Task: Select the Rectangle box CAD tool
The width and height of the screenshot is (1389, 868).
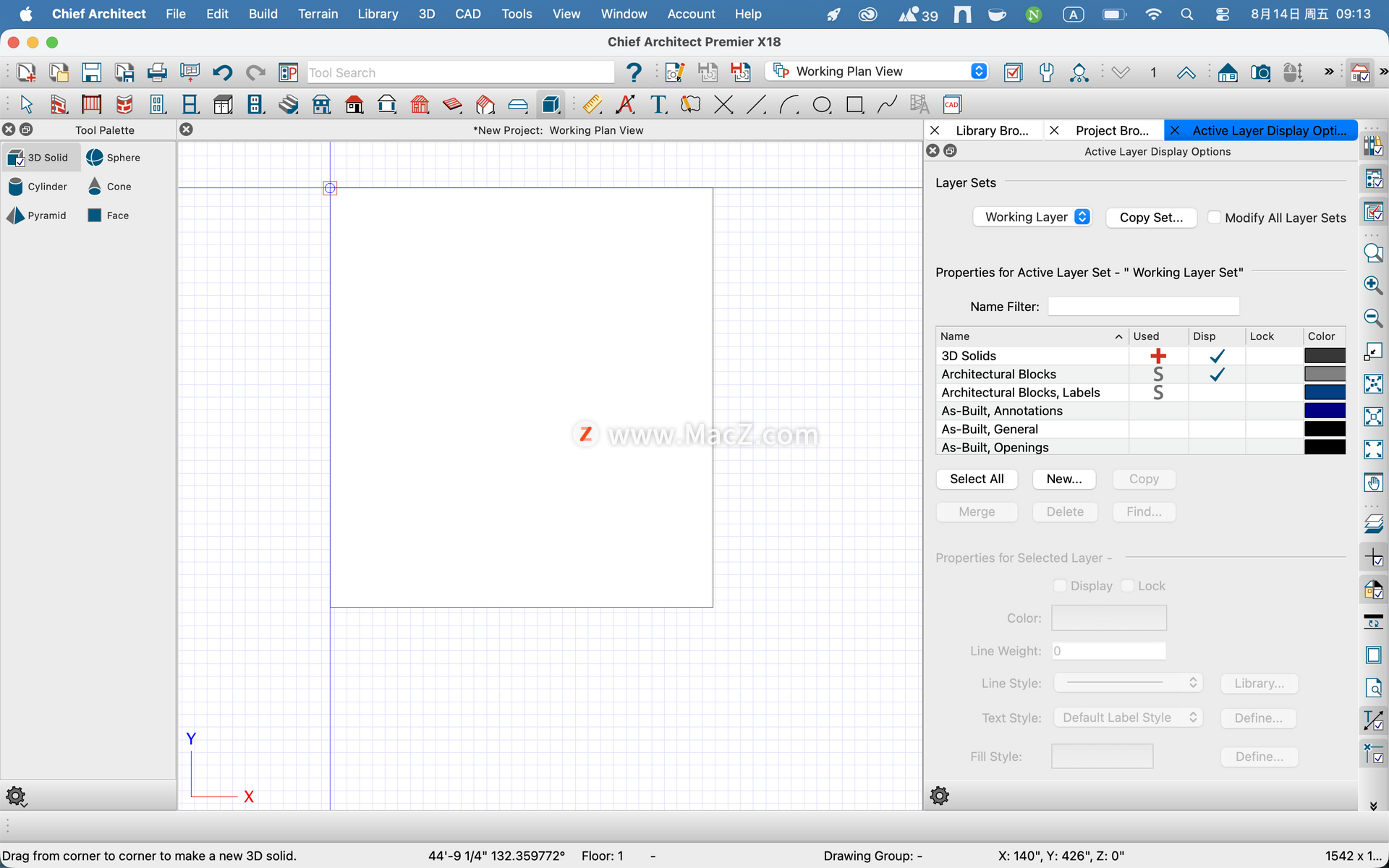Action: click(854, 104)
